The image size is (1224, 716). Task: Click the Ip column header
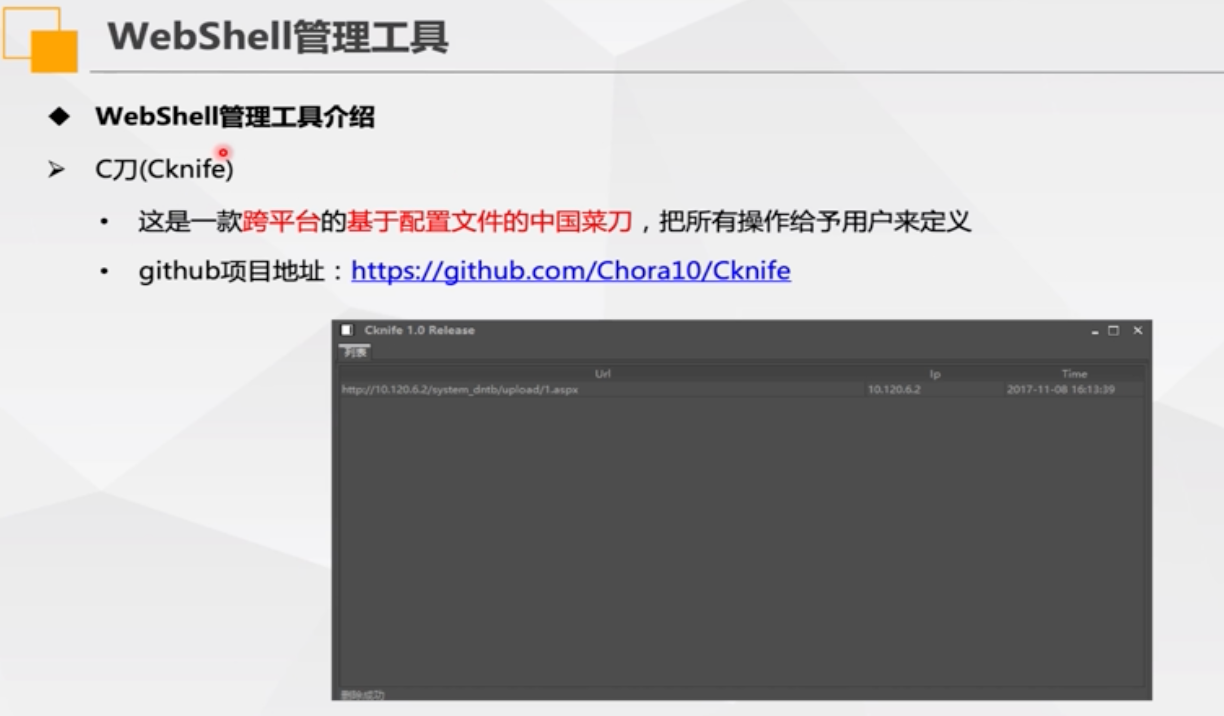pos(935,374)
